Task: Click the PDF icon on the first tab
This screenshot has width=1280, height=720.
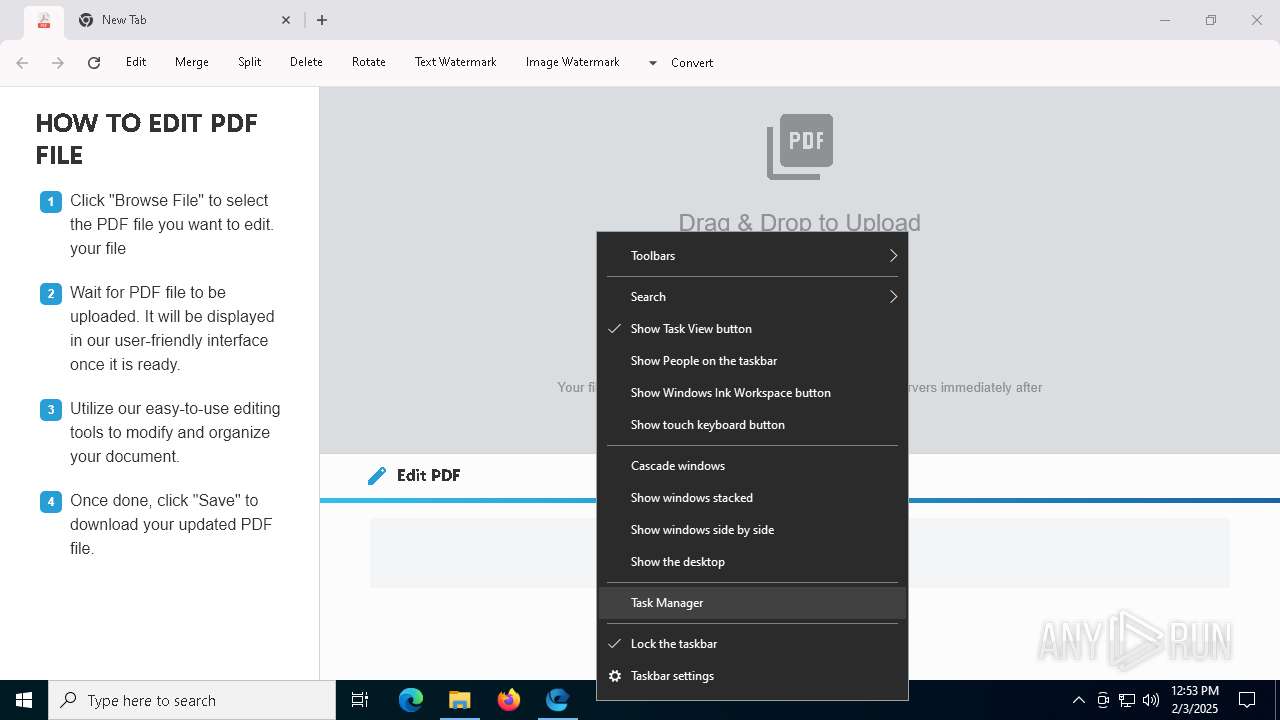Action: pos(43,20)
